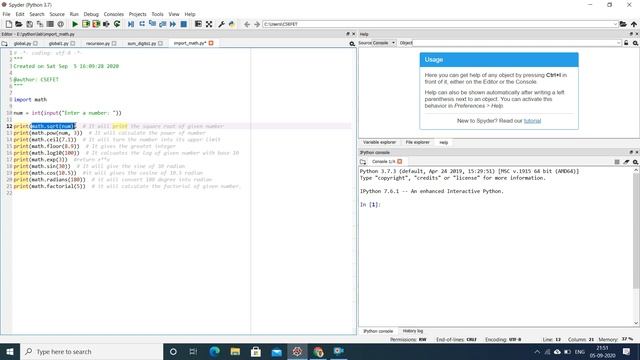Open Microsoft Edge from taskbar

pos(214,352)
